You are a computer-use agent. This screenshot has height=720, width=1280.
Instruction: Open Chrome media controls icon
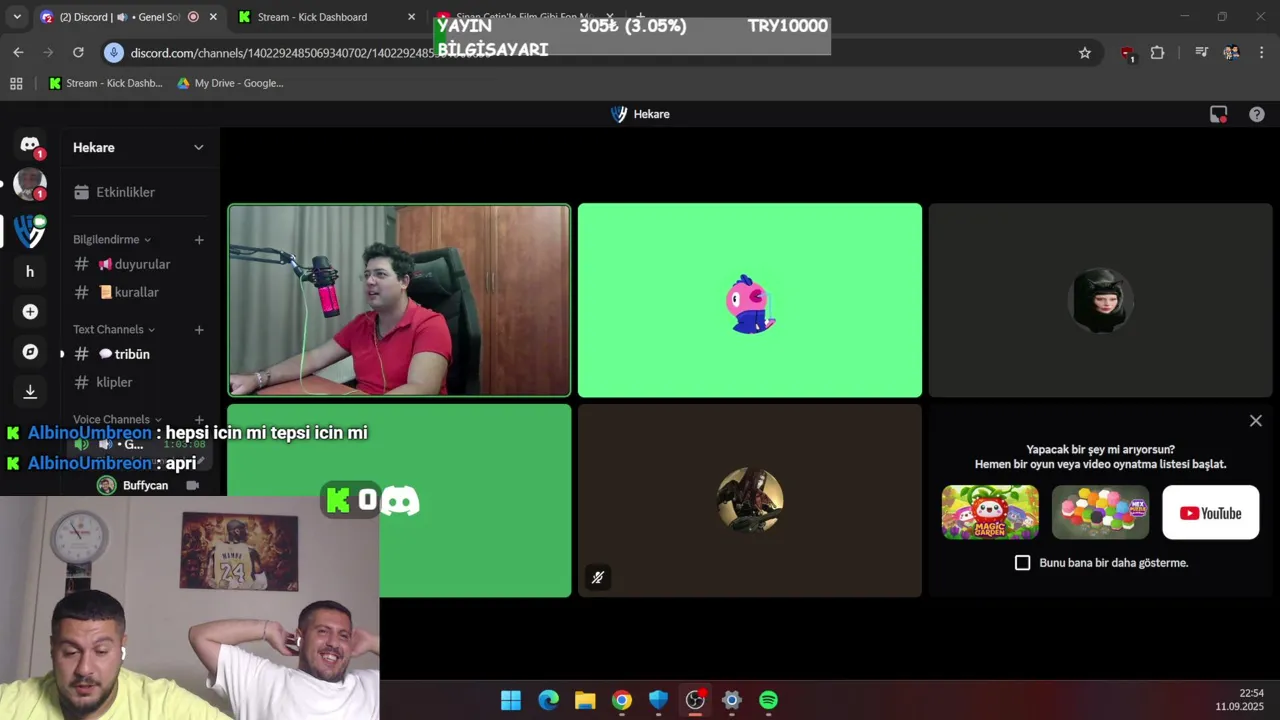[x=1201, y=53]
